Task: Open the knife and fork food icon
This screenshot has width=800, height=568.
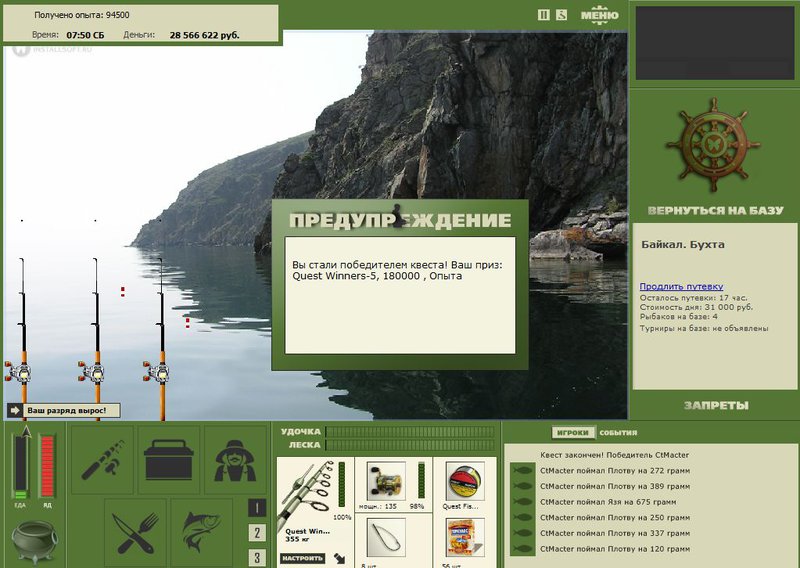Action: point(135,533)
